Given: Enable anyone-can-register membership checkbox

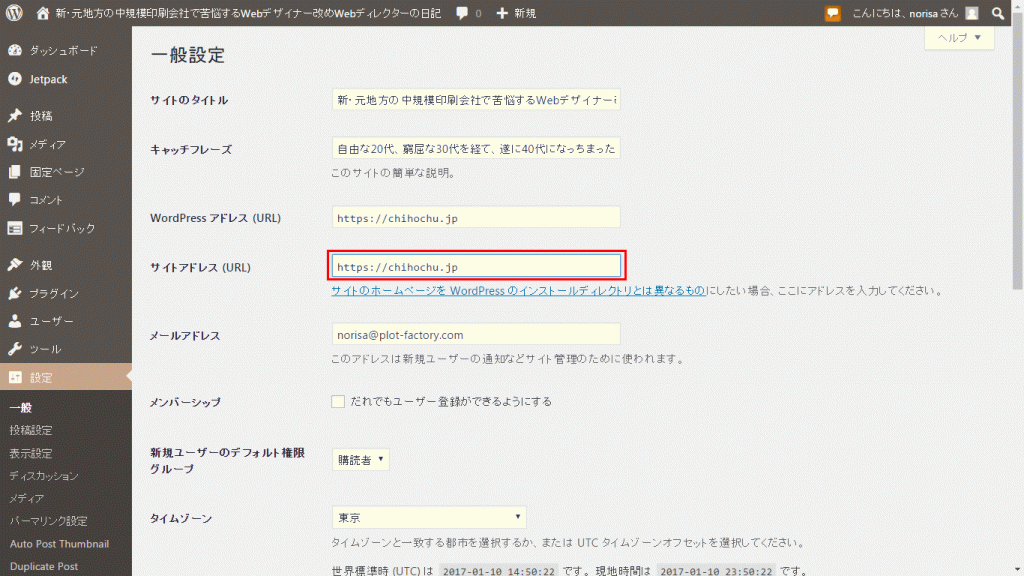Looking at the screenshot, I should pos(338,401).
